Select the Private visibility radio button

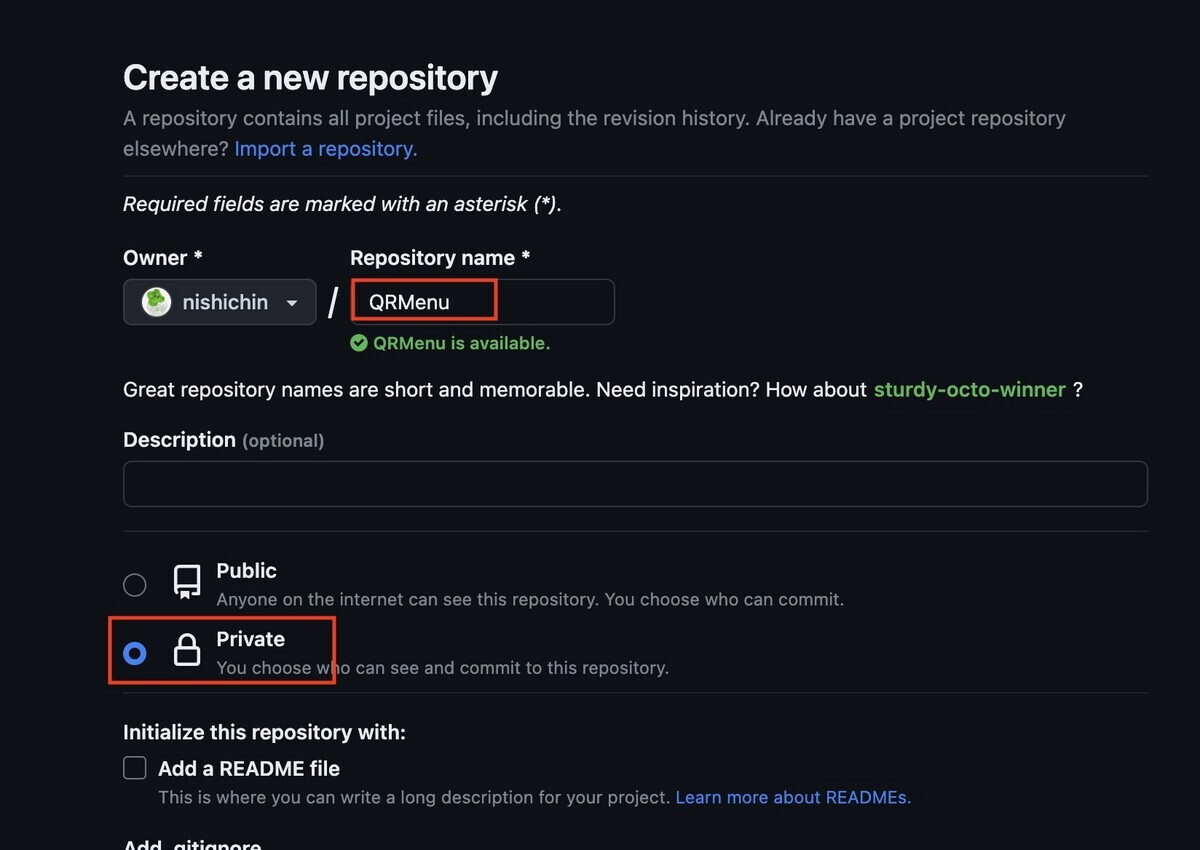coord(134,652)
